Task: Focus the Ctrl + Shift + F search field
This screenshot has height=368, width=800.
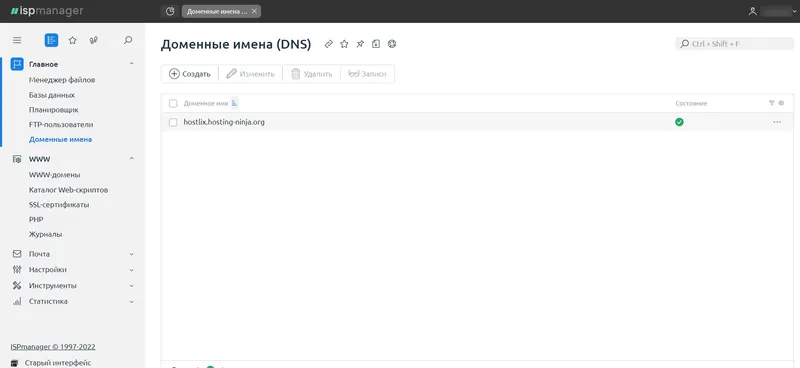Action: [735, 44]
